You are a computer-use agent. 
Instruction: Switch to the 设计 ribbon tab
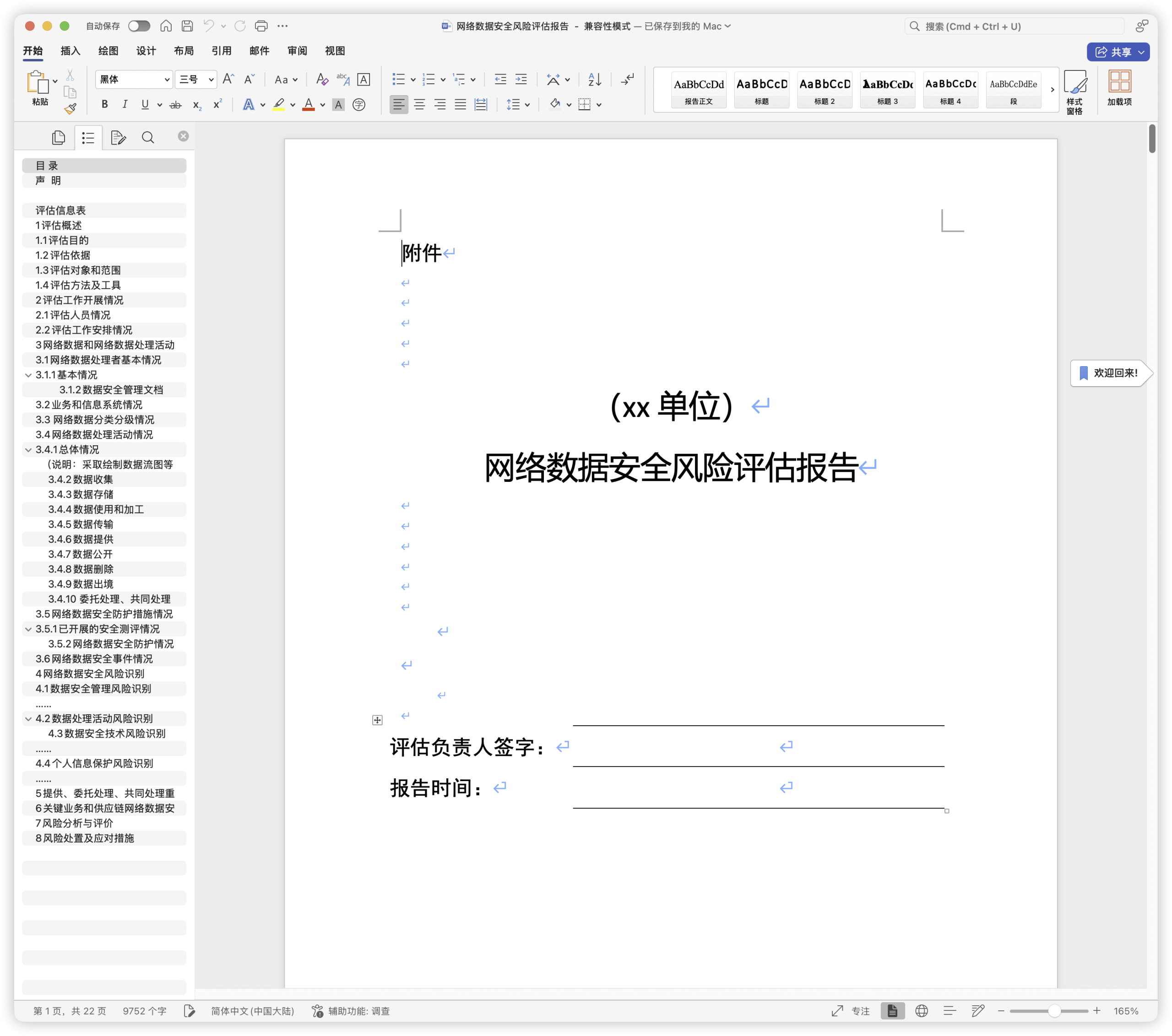point(146,51)
